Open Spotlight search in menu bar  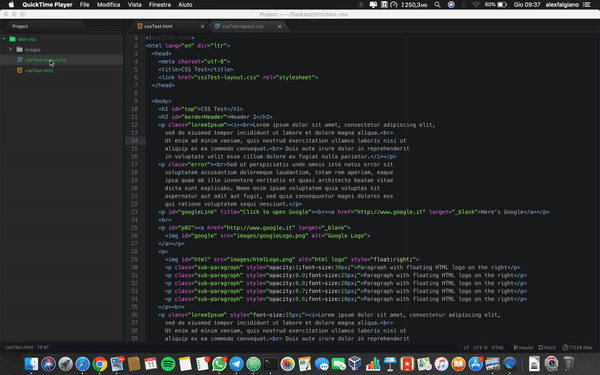(x=437, y=5)
